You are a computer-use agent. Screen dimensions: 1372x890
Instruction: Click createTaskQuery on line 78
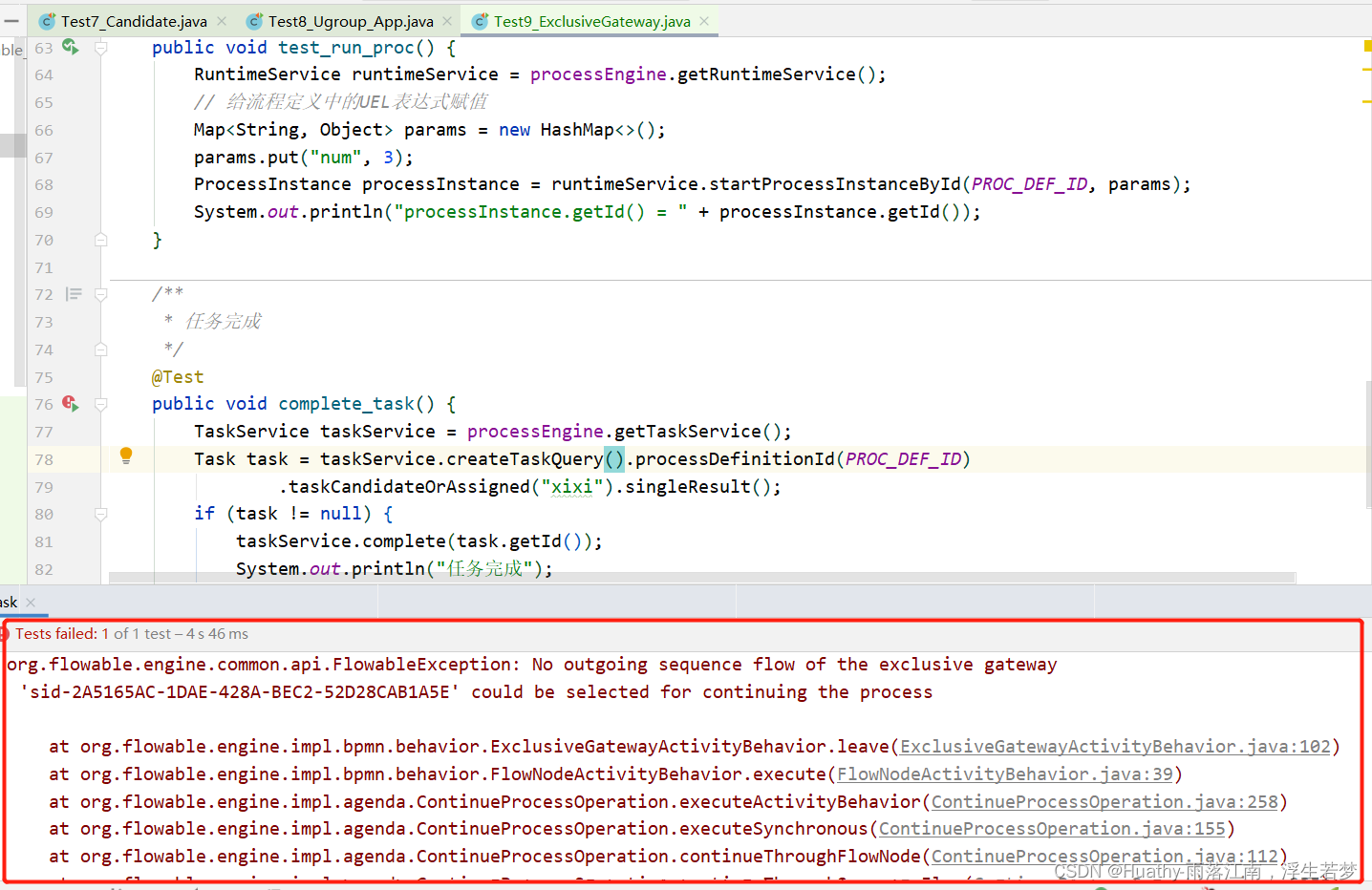pos(525,459)
